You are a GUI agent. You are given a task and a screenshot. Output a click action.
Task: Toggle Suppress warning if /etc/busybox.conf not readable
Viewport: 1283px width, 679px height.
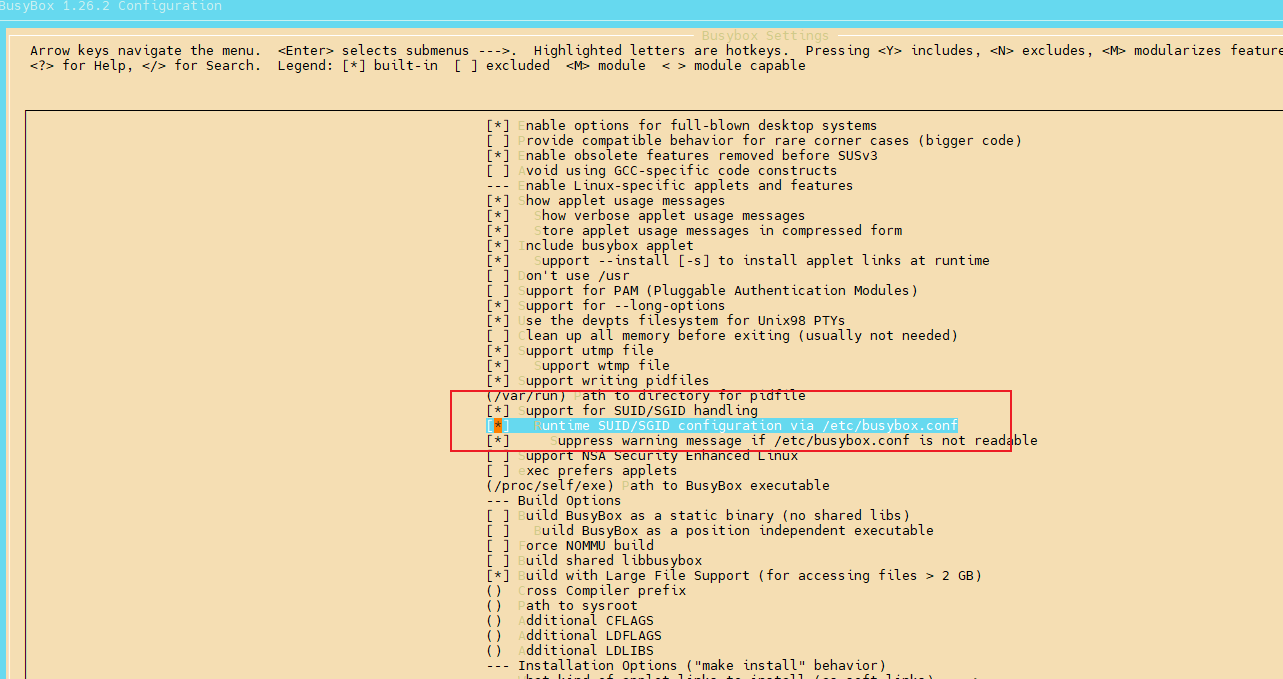pos(762,440)
